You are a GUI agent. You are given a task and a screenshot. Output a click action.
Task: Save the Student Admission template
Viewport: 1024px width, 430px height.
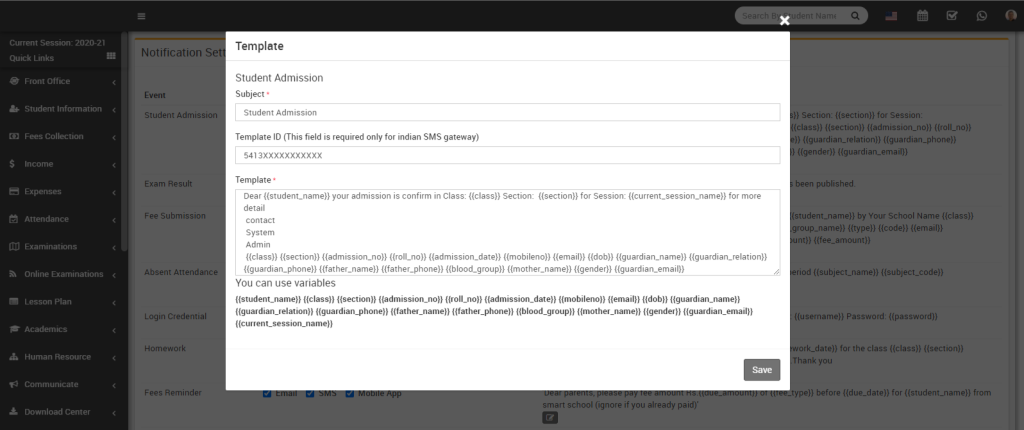(x=761, y=370)
